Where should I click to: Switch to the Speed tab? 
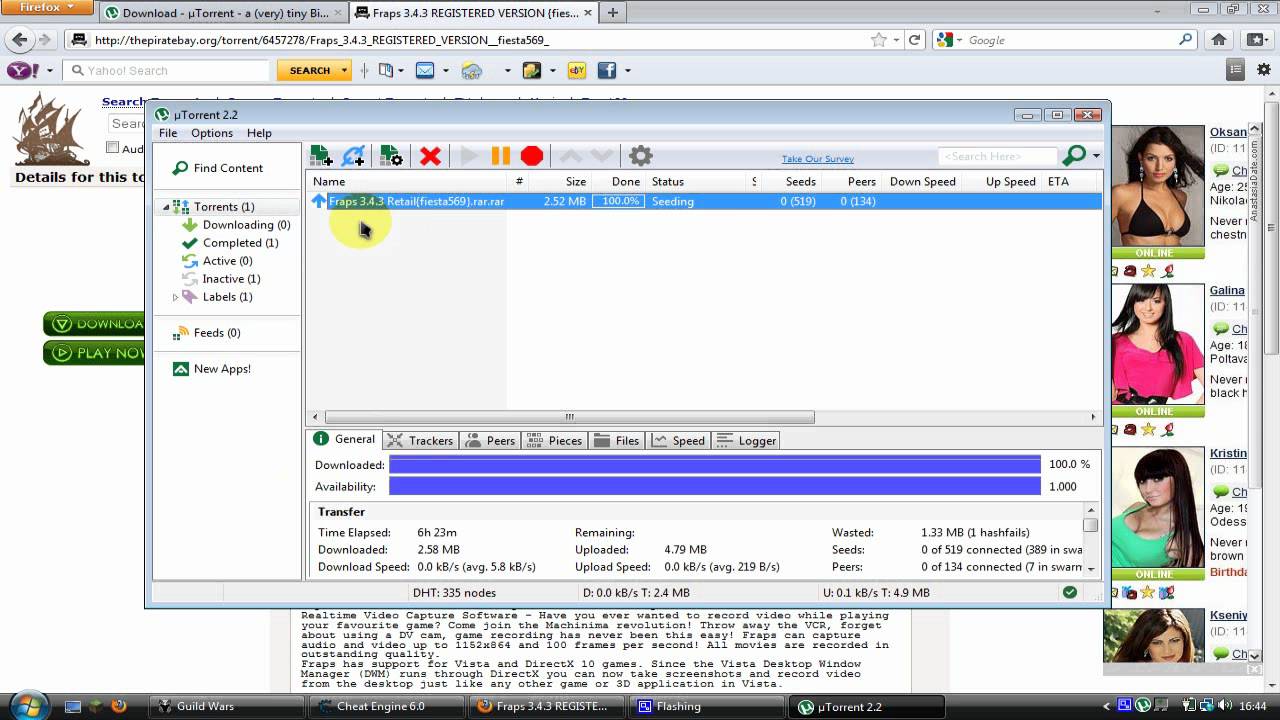tap(679, 440)
